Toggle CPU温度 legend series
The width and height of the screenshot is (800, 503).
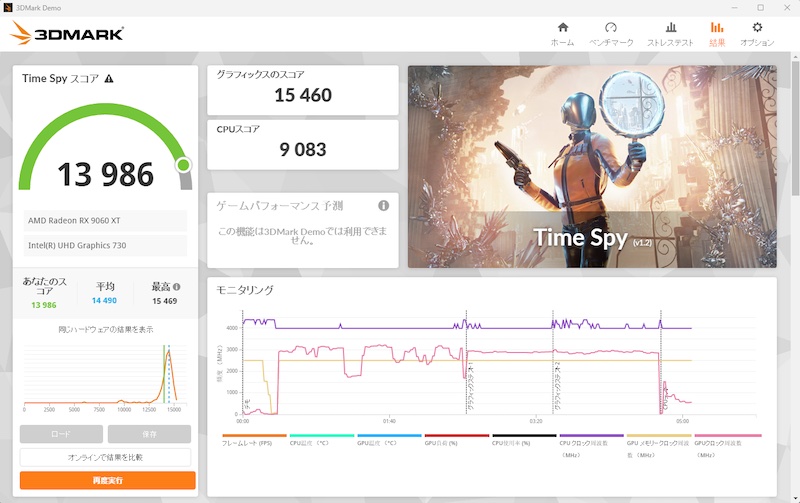click(322, 440)
